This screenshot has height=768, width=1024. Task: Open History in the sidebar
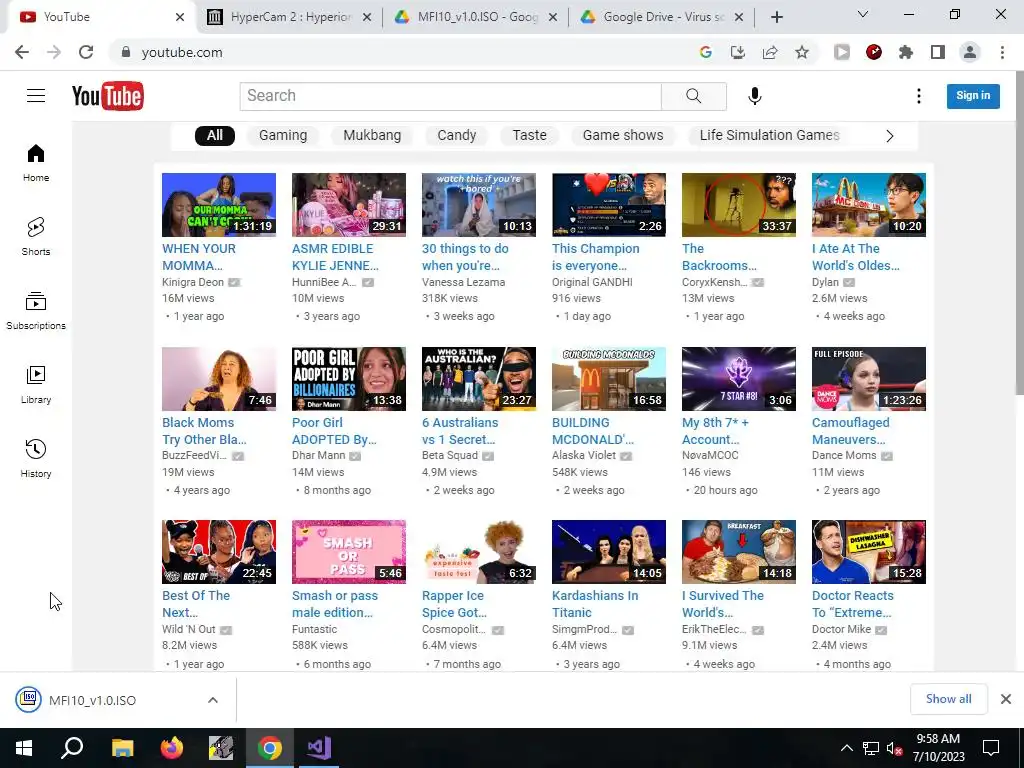pyautogui.click(x=36, y=459)
